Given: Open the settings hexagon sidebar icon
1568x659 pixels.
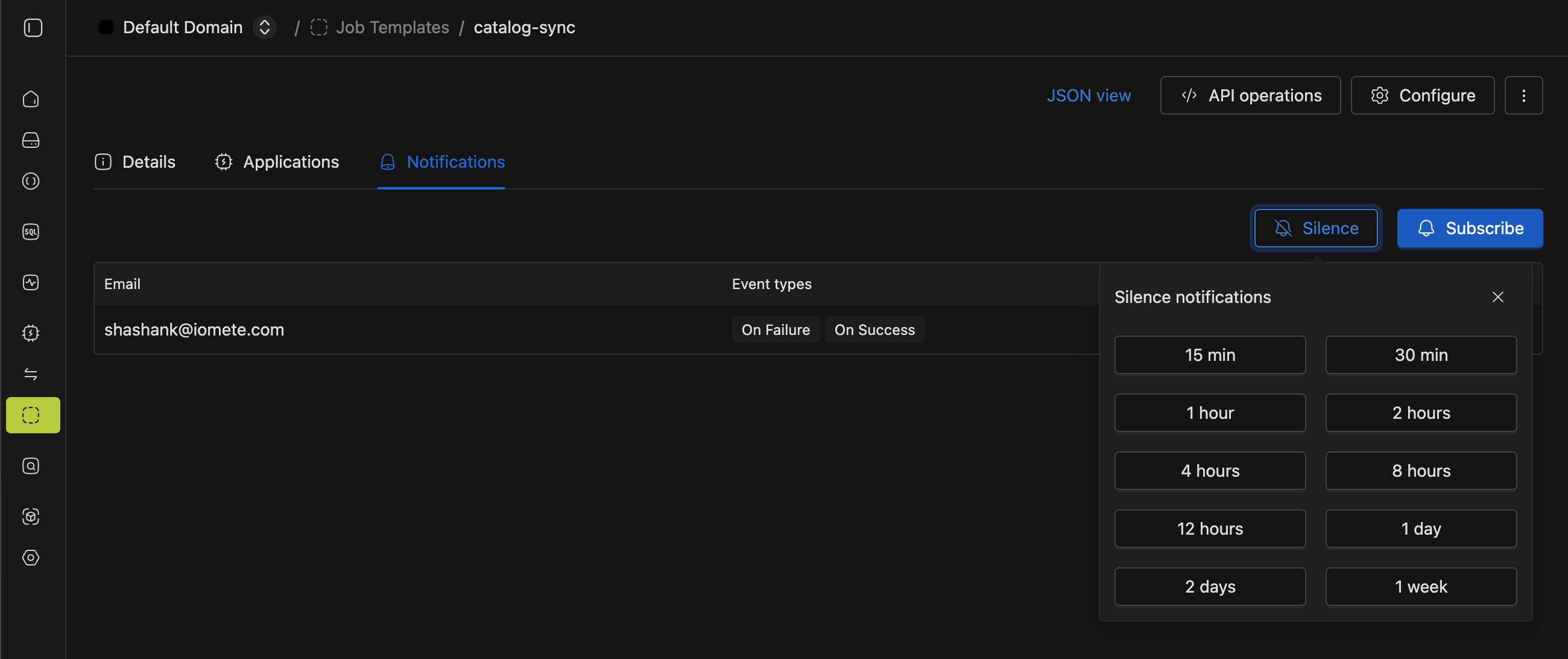Looking at the screenshot, I should tap(31, 557).
